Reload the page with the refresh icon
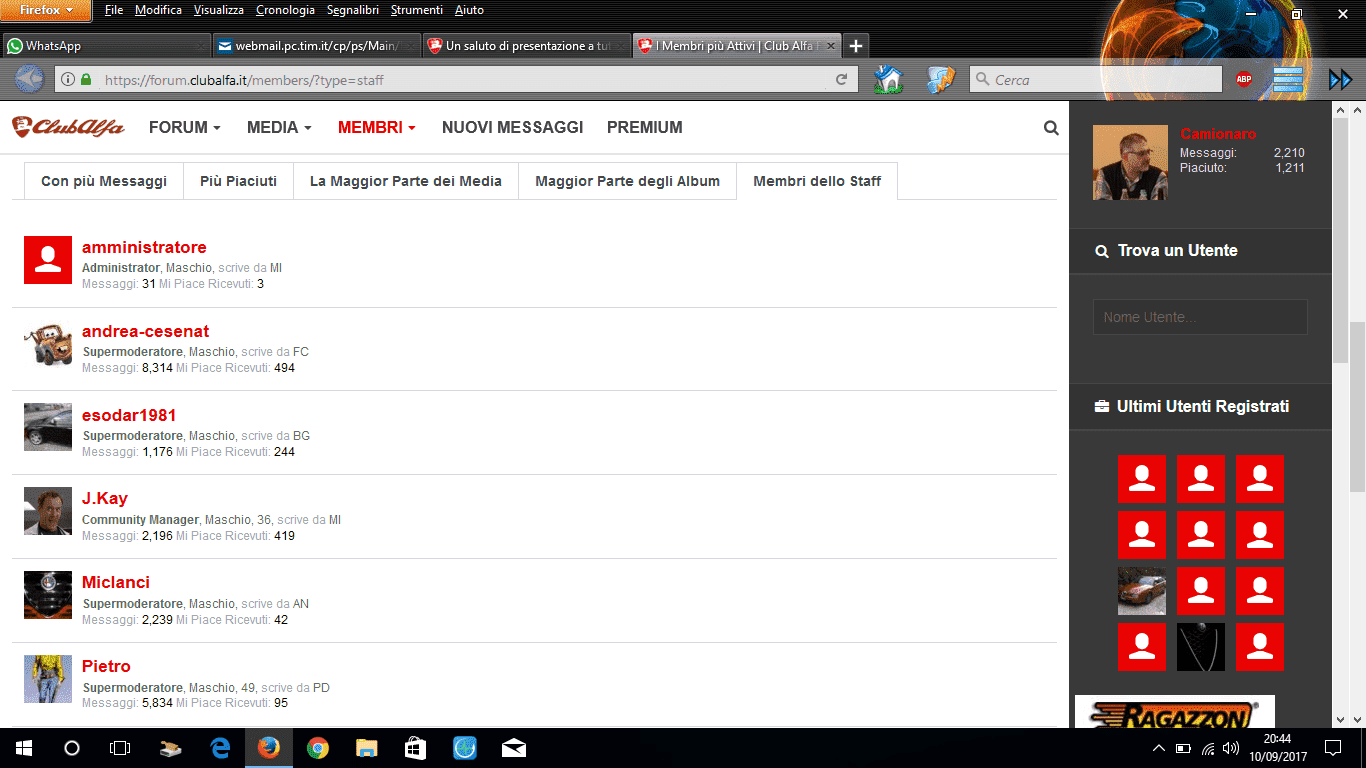This screenshot has width=1366, height=768. click(x=842, y=80)
